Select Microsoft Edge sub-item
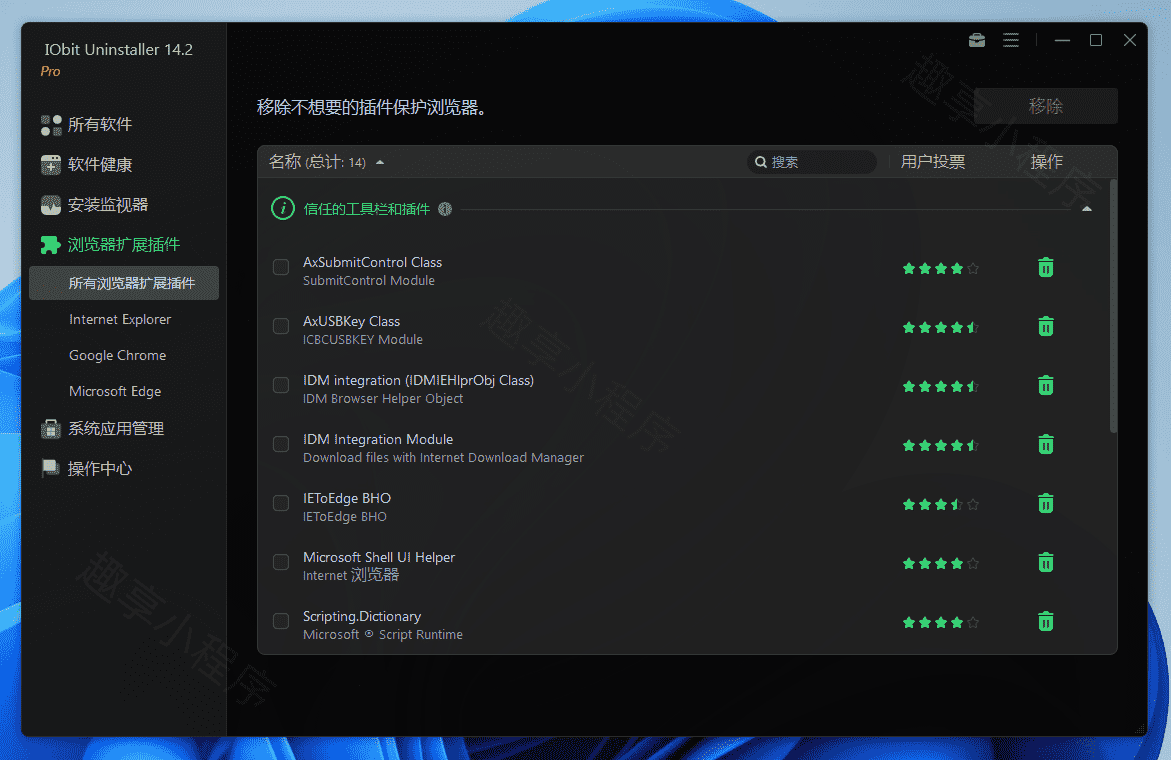1171x760 pixels. (115, 391)
